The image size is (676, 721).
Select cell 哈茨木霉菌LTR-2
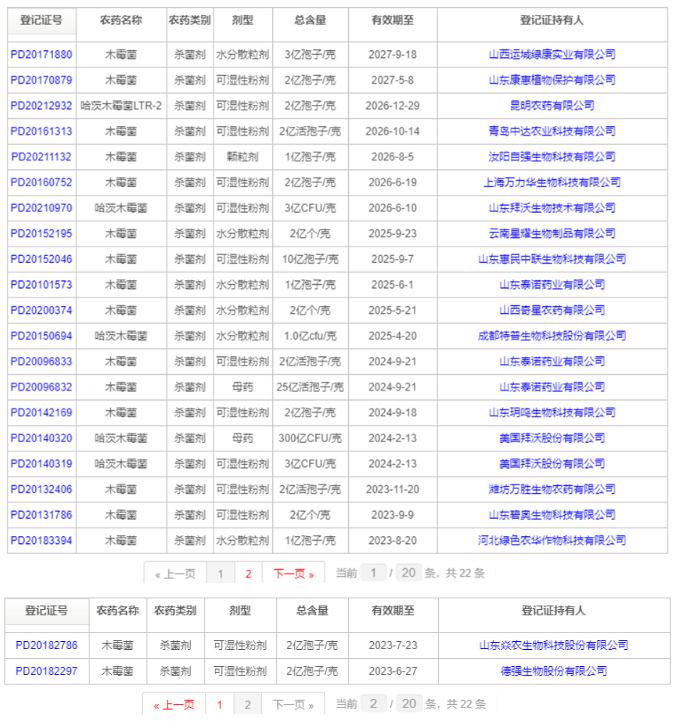(x=121, y=106)
